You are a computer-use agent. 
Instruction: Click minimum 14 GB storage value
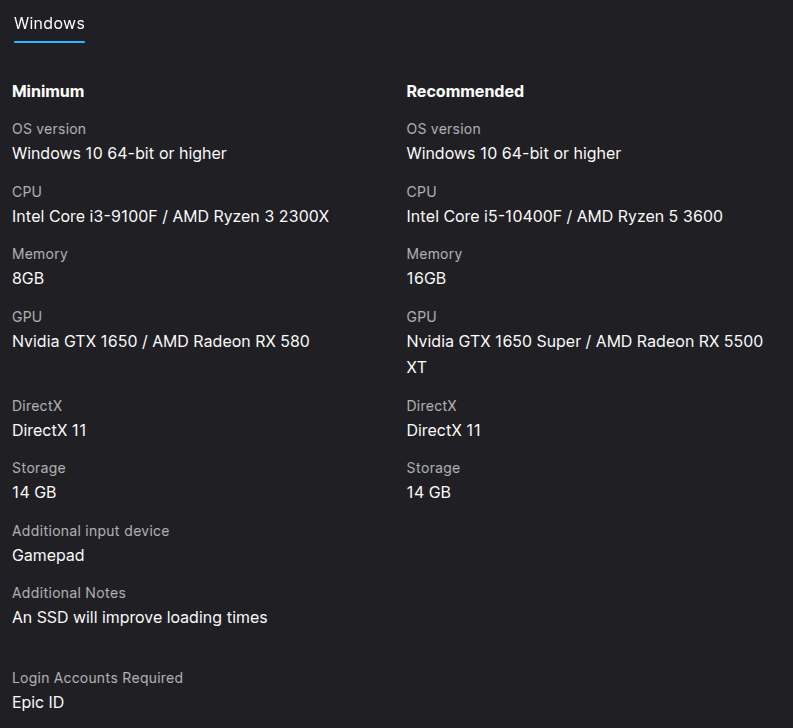click(34, 492)
